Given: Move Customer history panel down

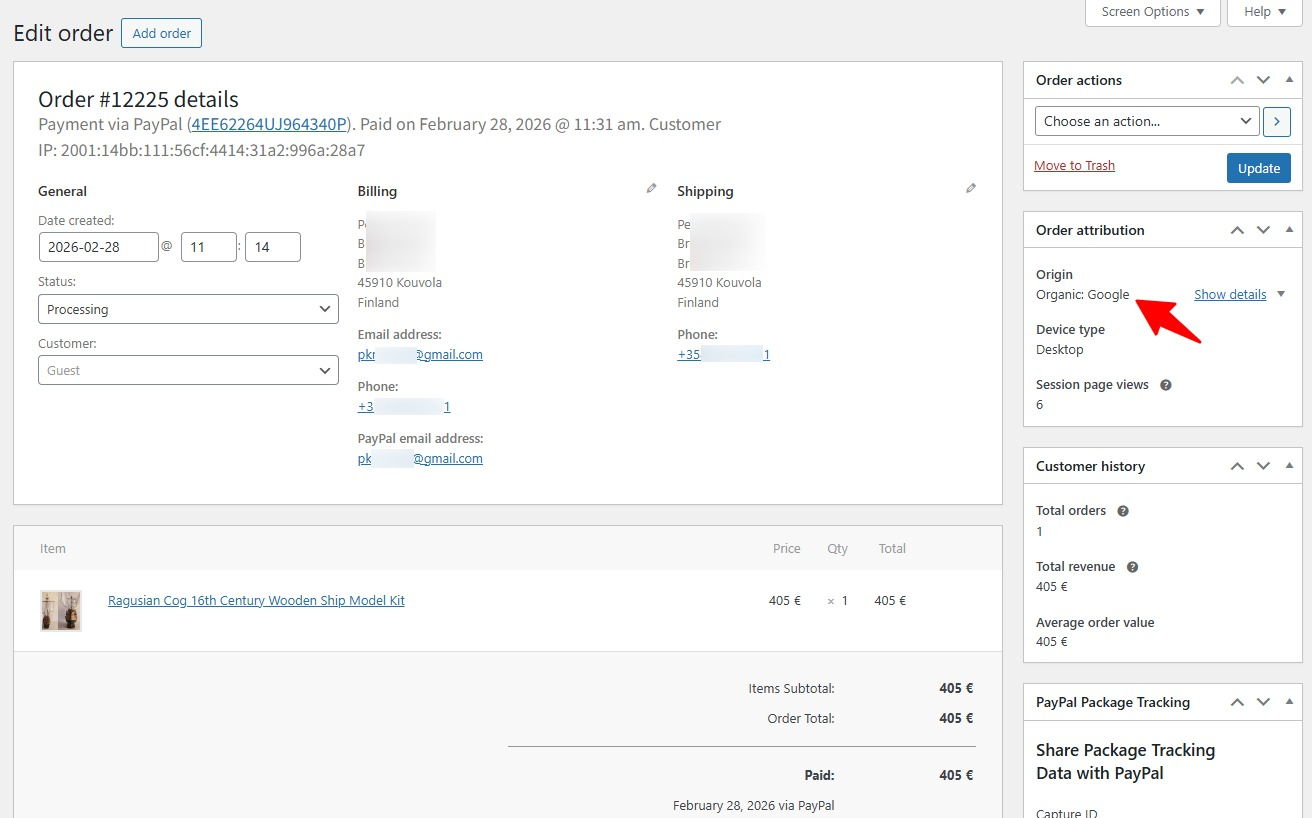Looking at the screenshot, I should pyautogui.click(x=1263, y=466).
